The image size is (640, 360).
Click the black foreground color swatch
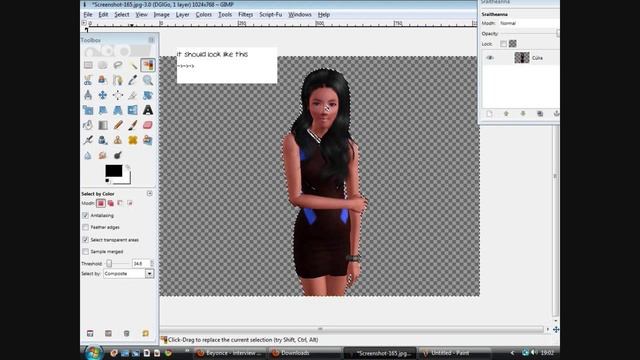tap(113, 171)
